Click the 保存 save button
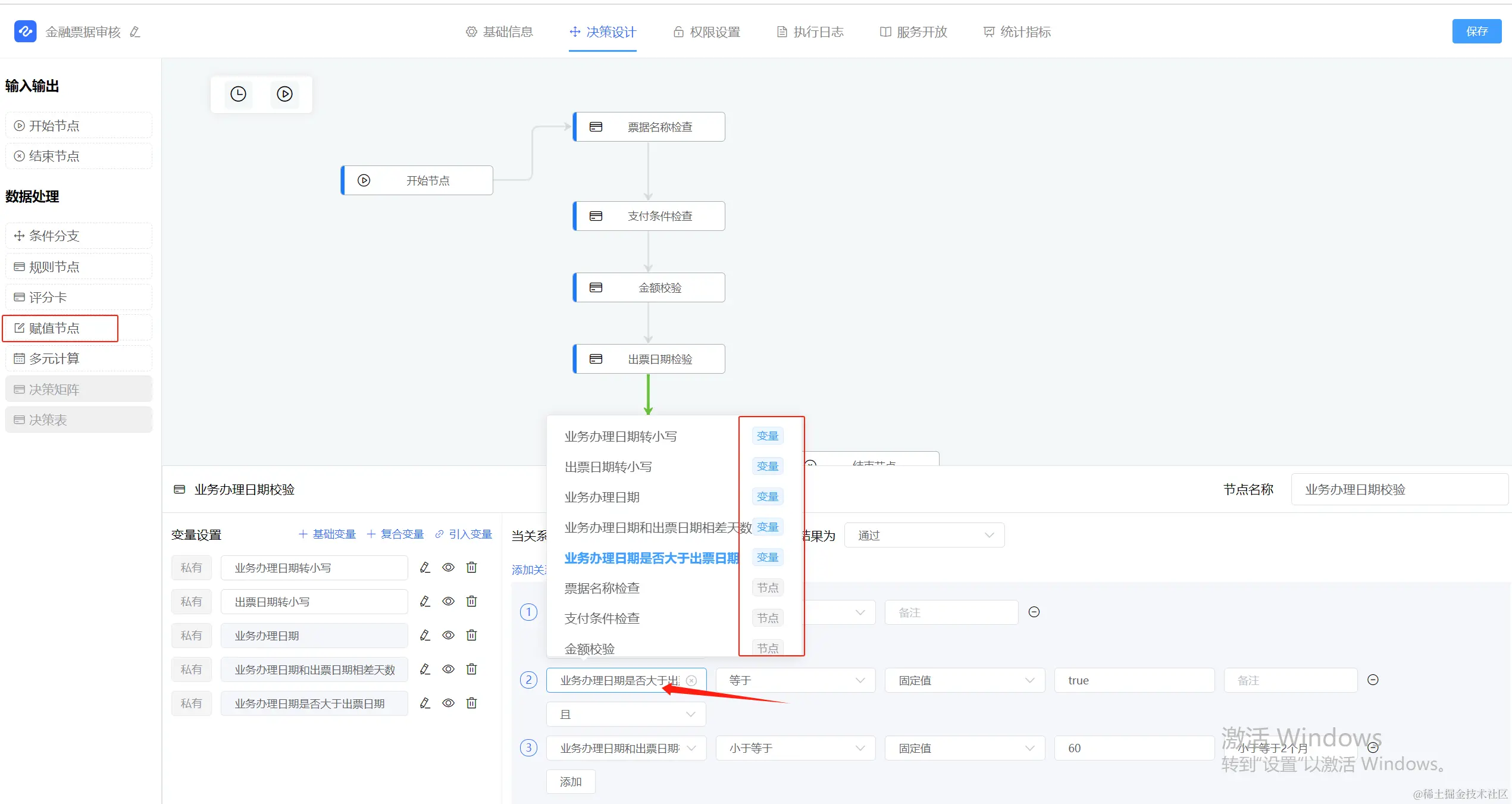 coord(1476,32)
